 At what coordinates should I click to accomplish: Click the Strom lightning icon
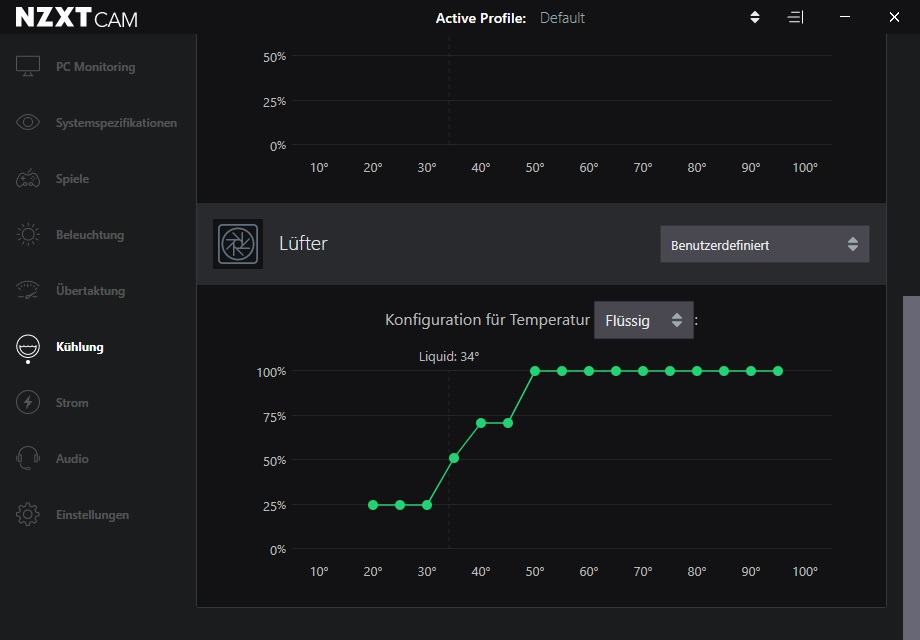pos(28,402)
